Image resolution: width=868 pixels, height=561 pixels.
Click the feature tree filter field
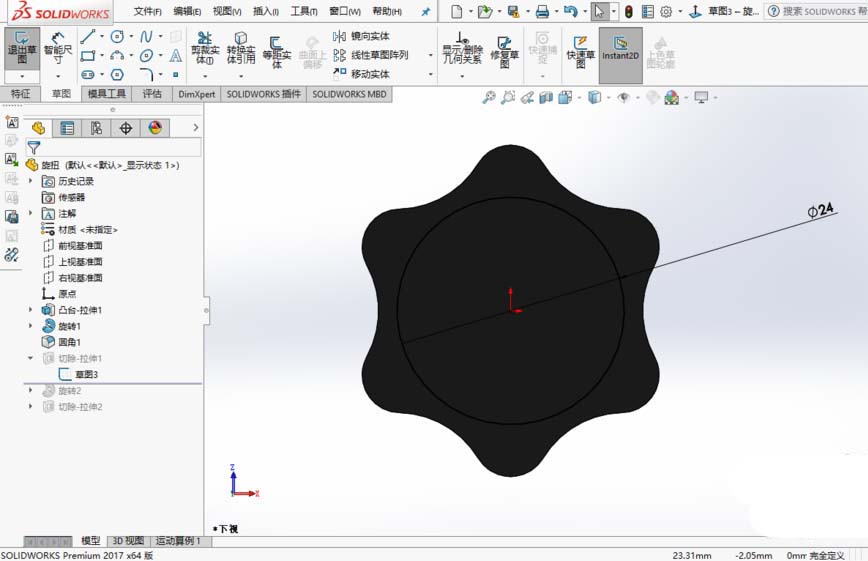pos(113,147)
